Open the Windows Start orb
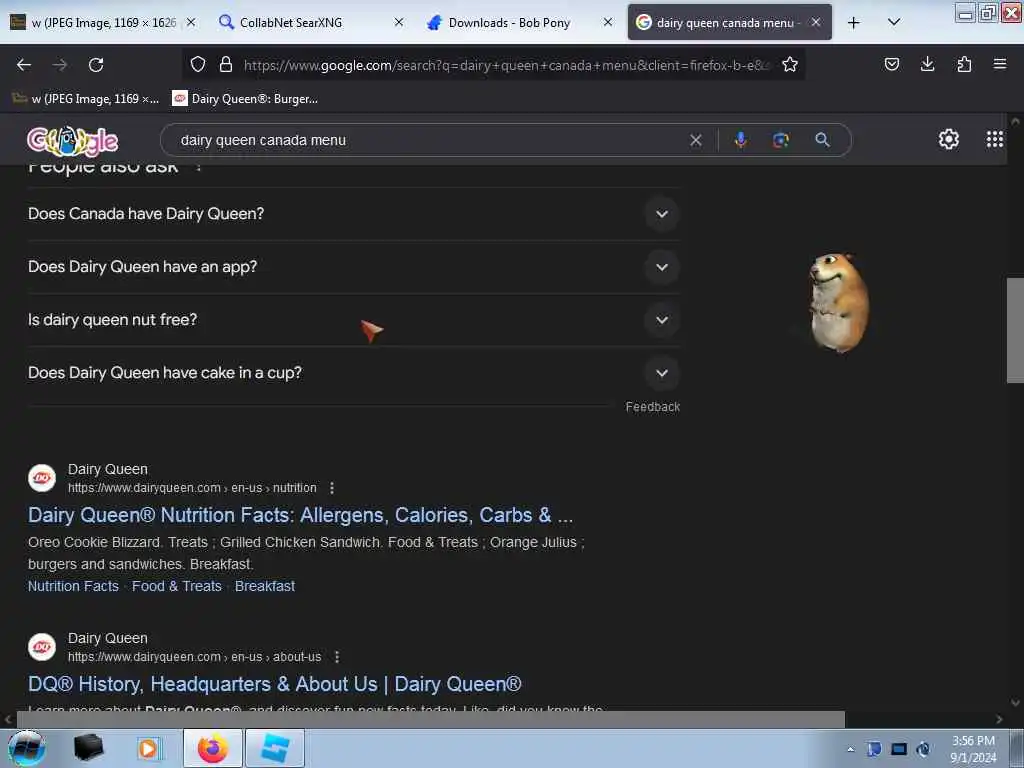Image resolution: width=1024 pixels, height=768 pixels. click(x=27, y=748)
